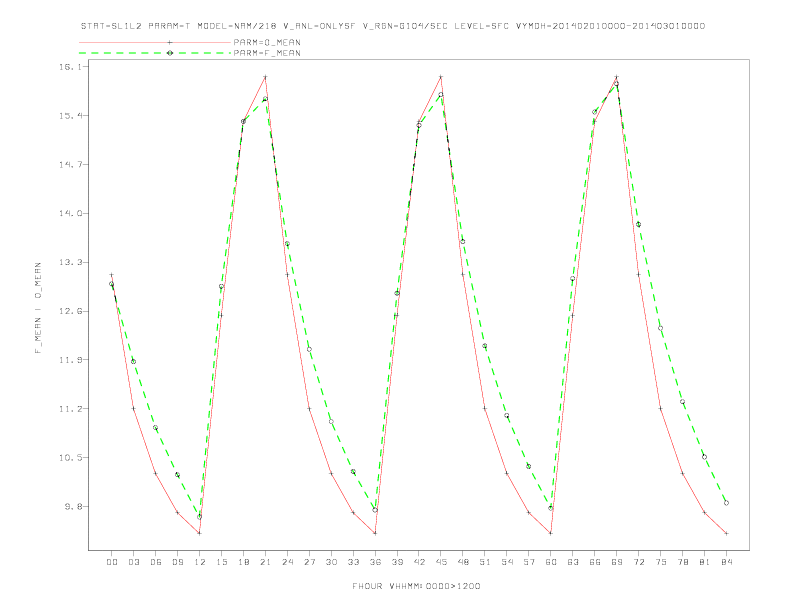Viewport: 792px width, 612px height.
Task: Select the PARM=O_MEAN legend label
Action: 267,42
